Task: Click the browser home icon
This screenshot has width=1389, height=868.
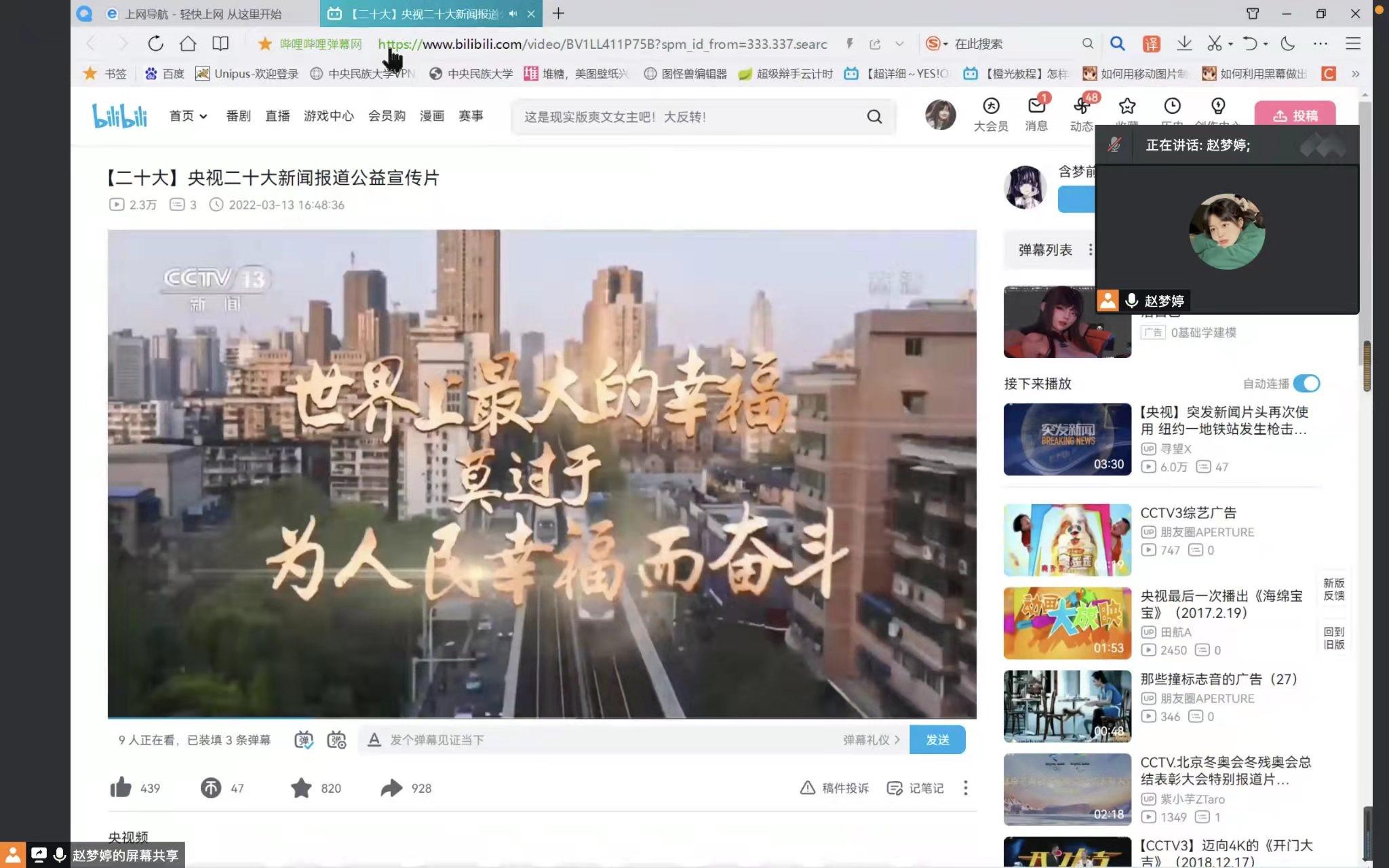Action: (x=188, y=43)
